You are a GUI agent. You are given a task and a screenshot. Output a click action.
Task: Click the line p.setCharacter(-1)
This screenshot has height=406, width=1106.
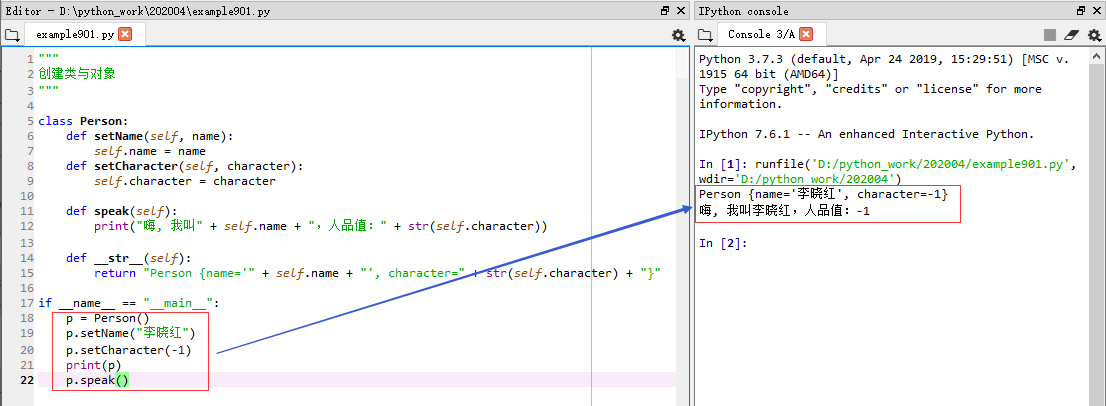click(128, 350)
